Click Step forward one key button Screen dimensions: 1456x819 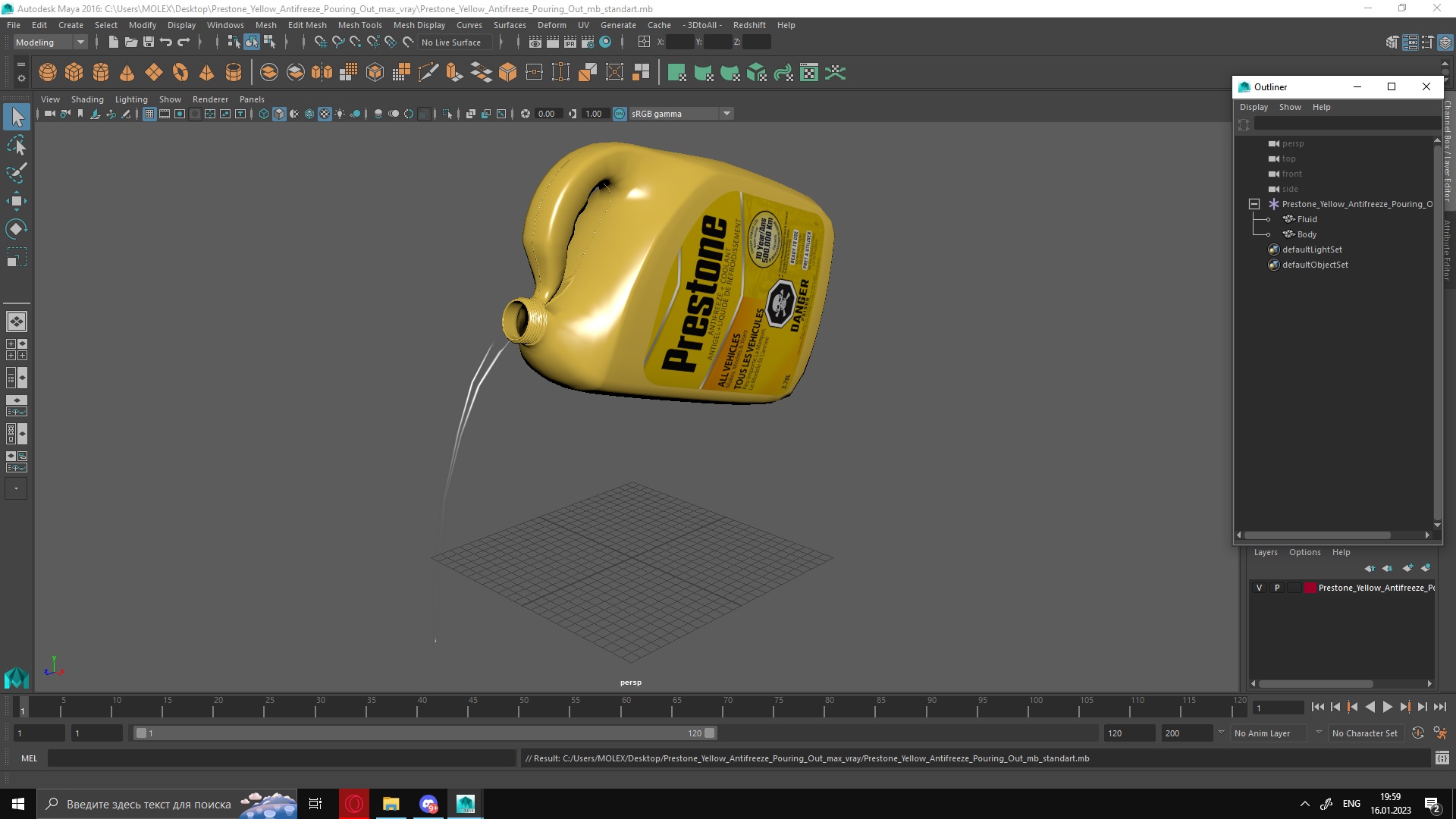pyautogui.click(x=1404, y=707)
